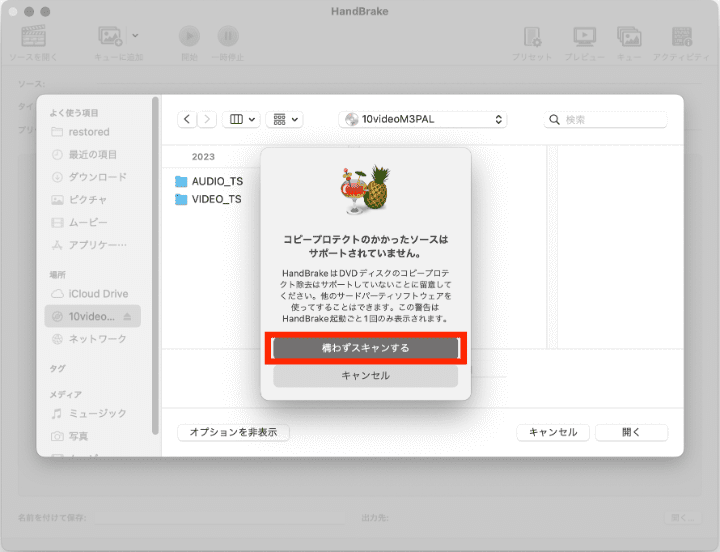Click キャンセル beside the 開く button
This screenshot has height=552, width=720.
553,432
